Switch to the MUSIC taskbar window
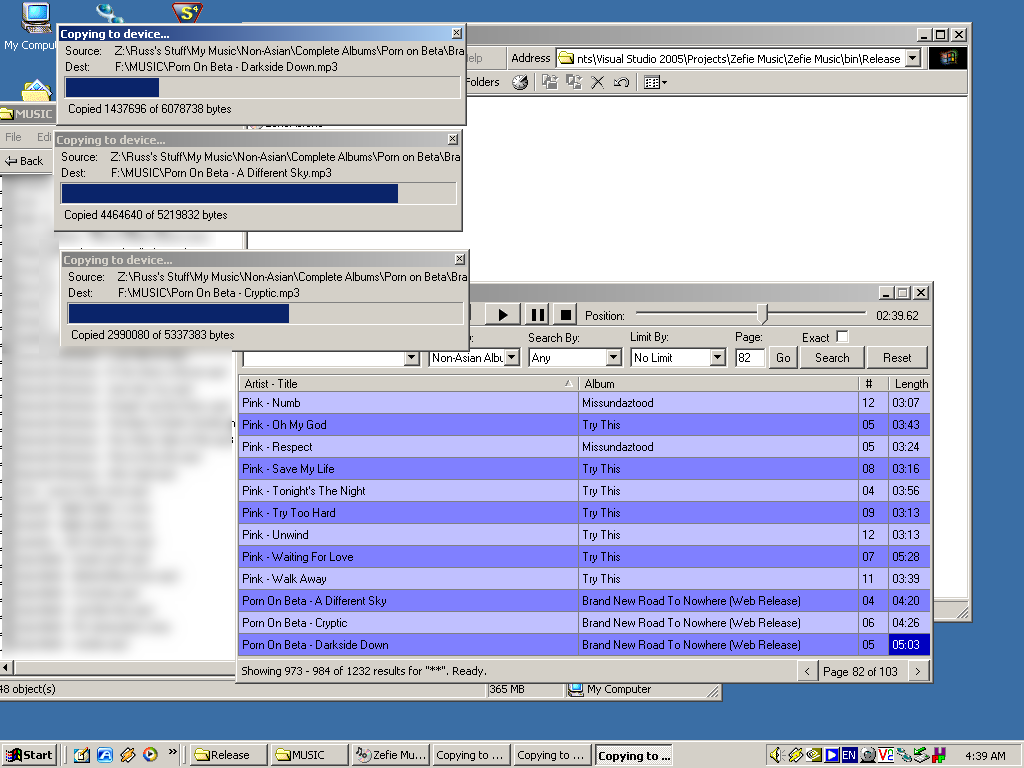Screen dimensions: 1024x768 [x=309, y=755]
